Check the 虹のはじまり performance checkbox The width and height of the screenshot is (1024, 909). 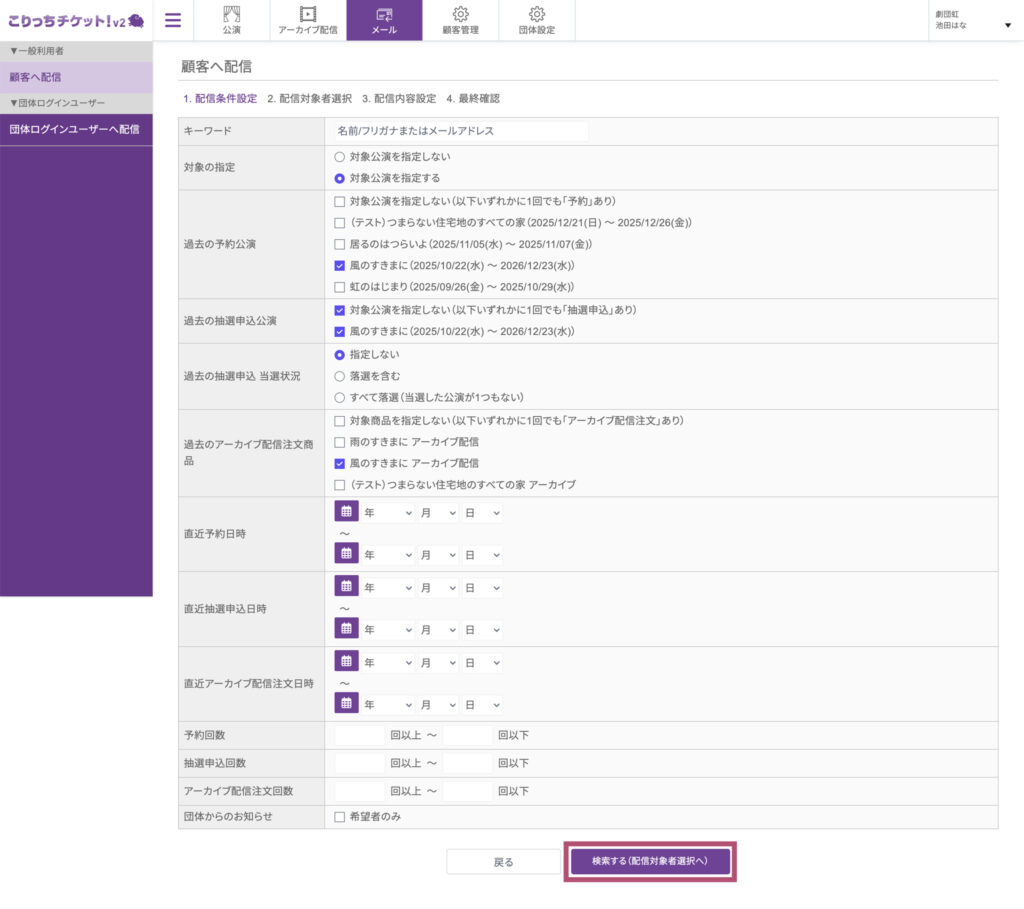[x=340, y=287]
